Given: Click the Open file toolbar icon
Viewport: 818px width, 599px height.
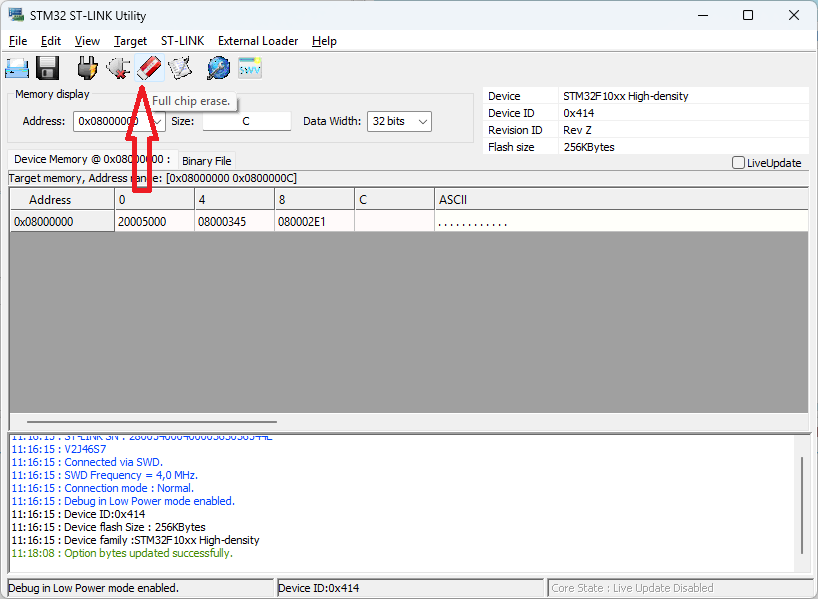Looking at the screenshot, I should click(17, 68).
